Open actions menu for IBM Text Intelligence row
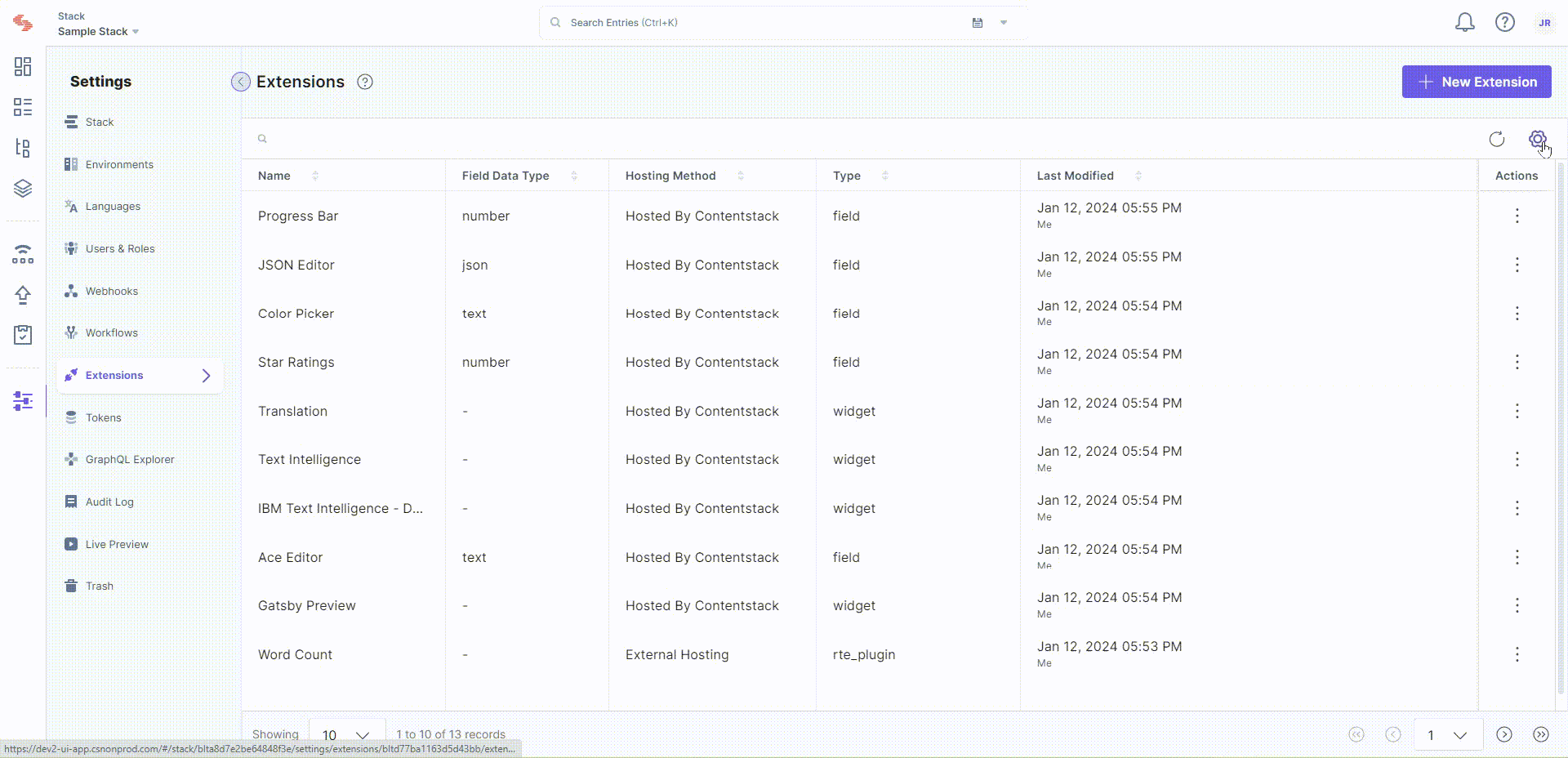 pyautogui.click(x=1517, y=508)
